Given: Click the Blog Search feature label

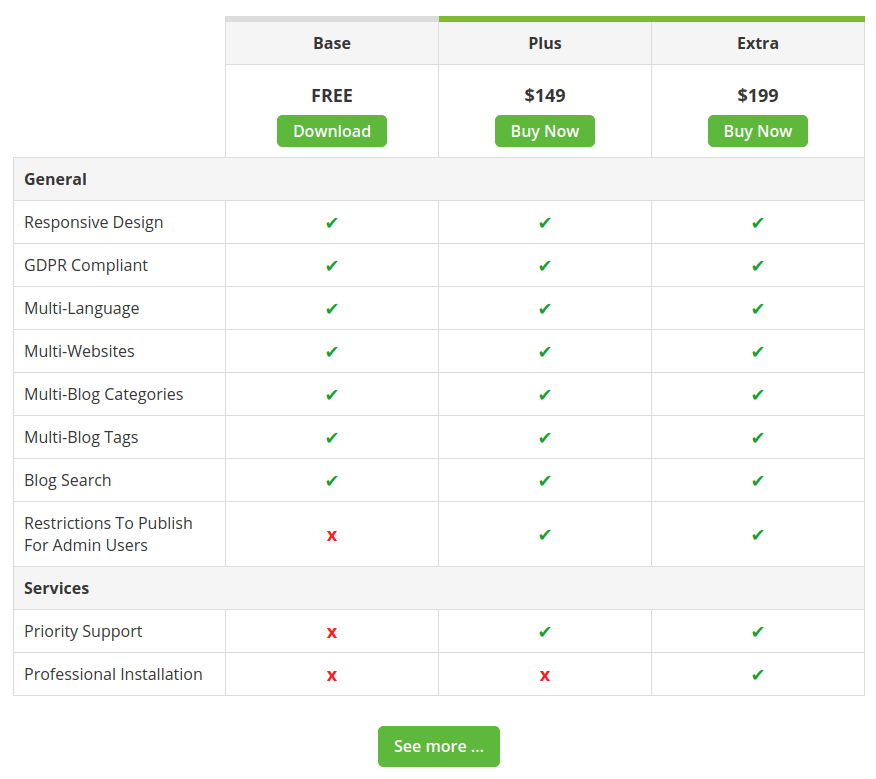Looking at the screenshot, I should click(68, 481).
